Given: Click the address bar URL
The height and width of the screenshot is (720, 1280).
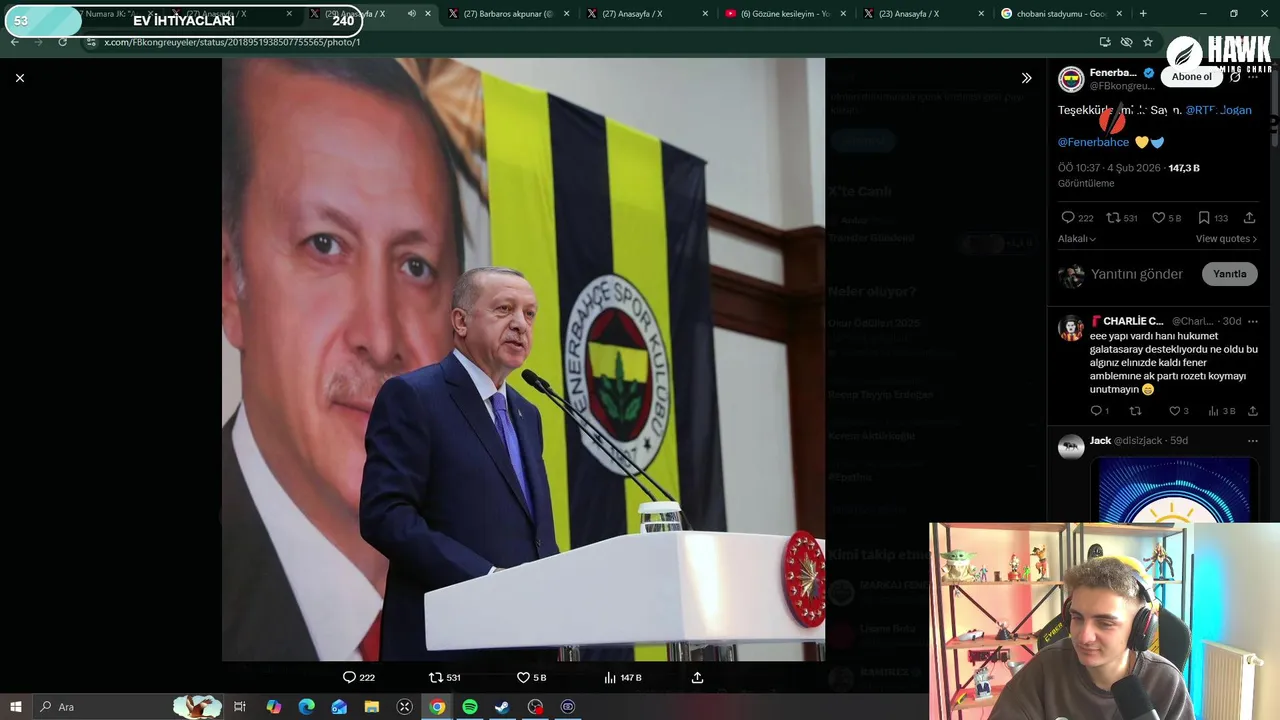Looking at the screenshot, I should pyautogui.click(x=232, y=42).
